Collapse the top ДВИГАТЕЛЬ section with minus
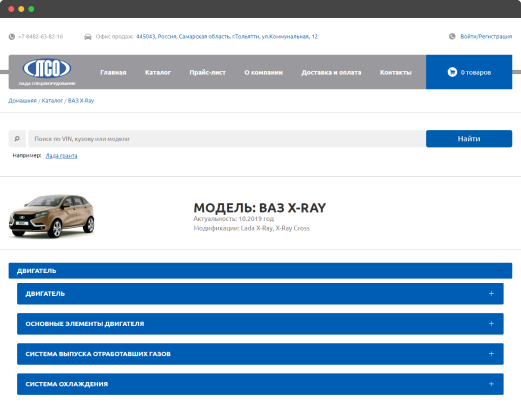Screen dimensions: 521x403 (x=499, y=271)
